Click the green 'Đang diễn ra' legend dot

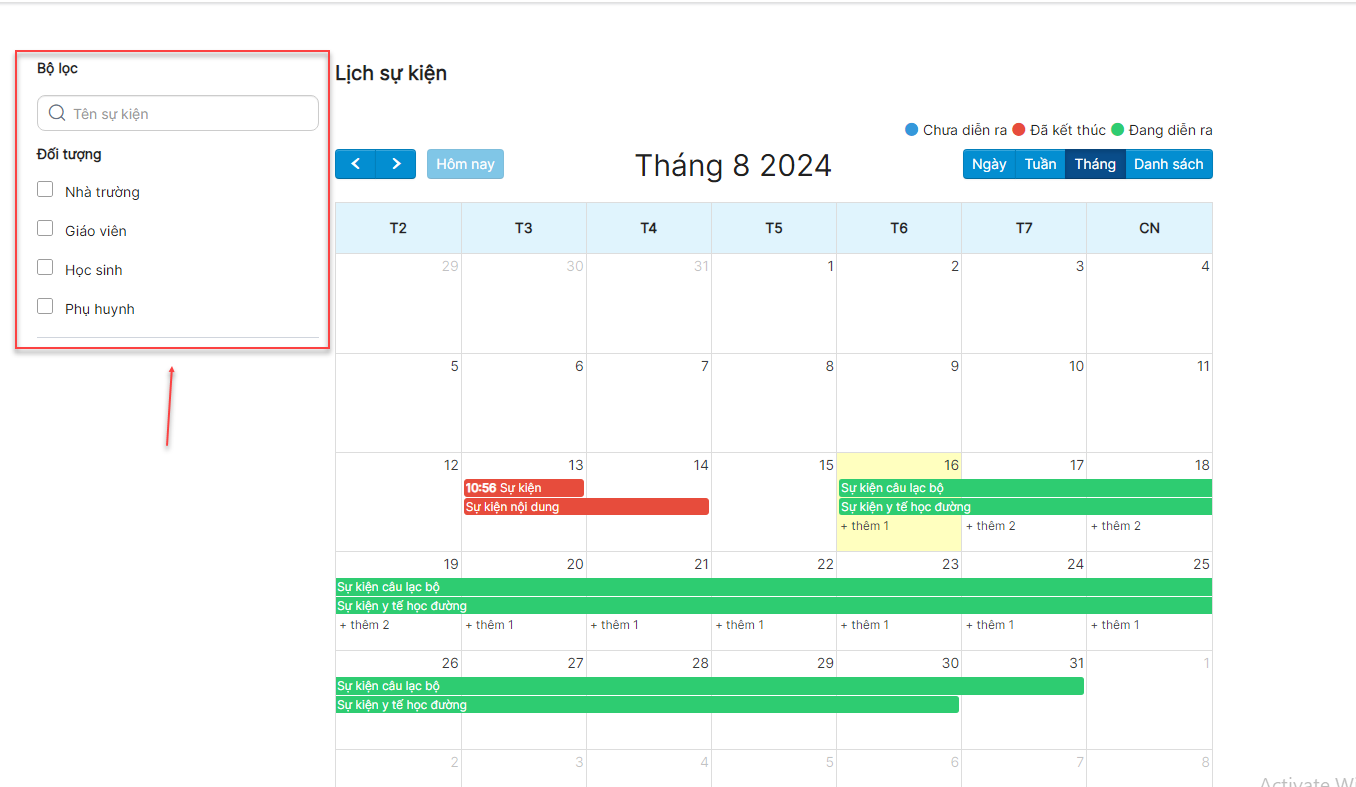pos(1117,130)
